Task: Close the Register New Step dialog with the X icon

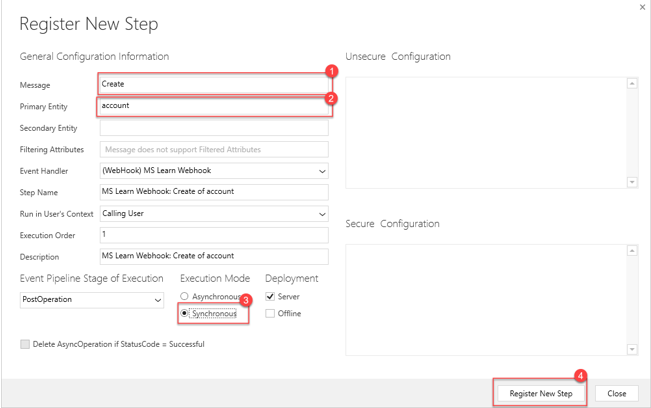Action: tap(642, 7)
